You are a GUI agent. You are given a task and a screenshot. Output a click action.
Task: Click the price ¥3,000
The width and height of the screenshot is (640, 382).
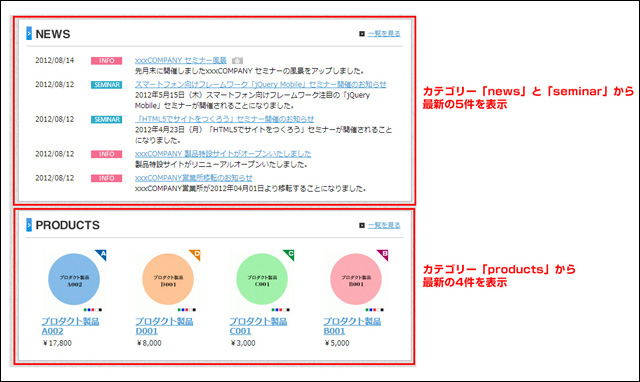[x=242, y=343]
